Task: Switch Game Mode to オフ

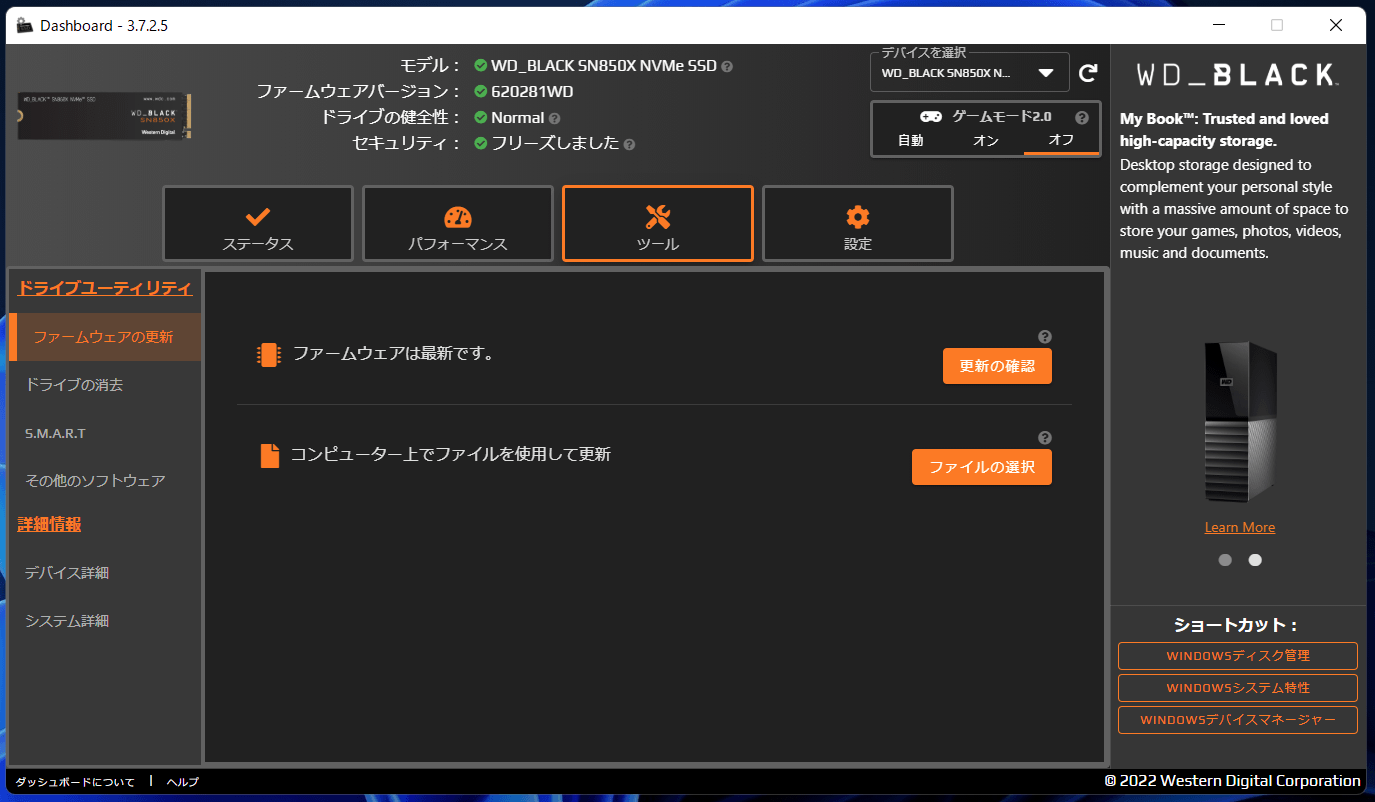Action: (1061, 141)
